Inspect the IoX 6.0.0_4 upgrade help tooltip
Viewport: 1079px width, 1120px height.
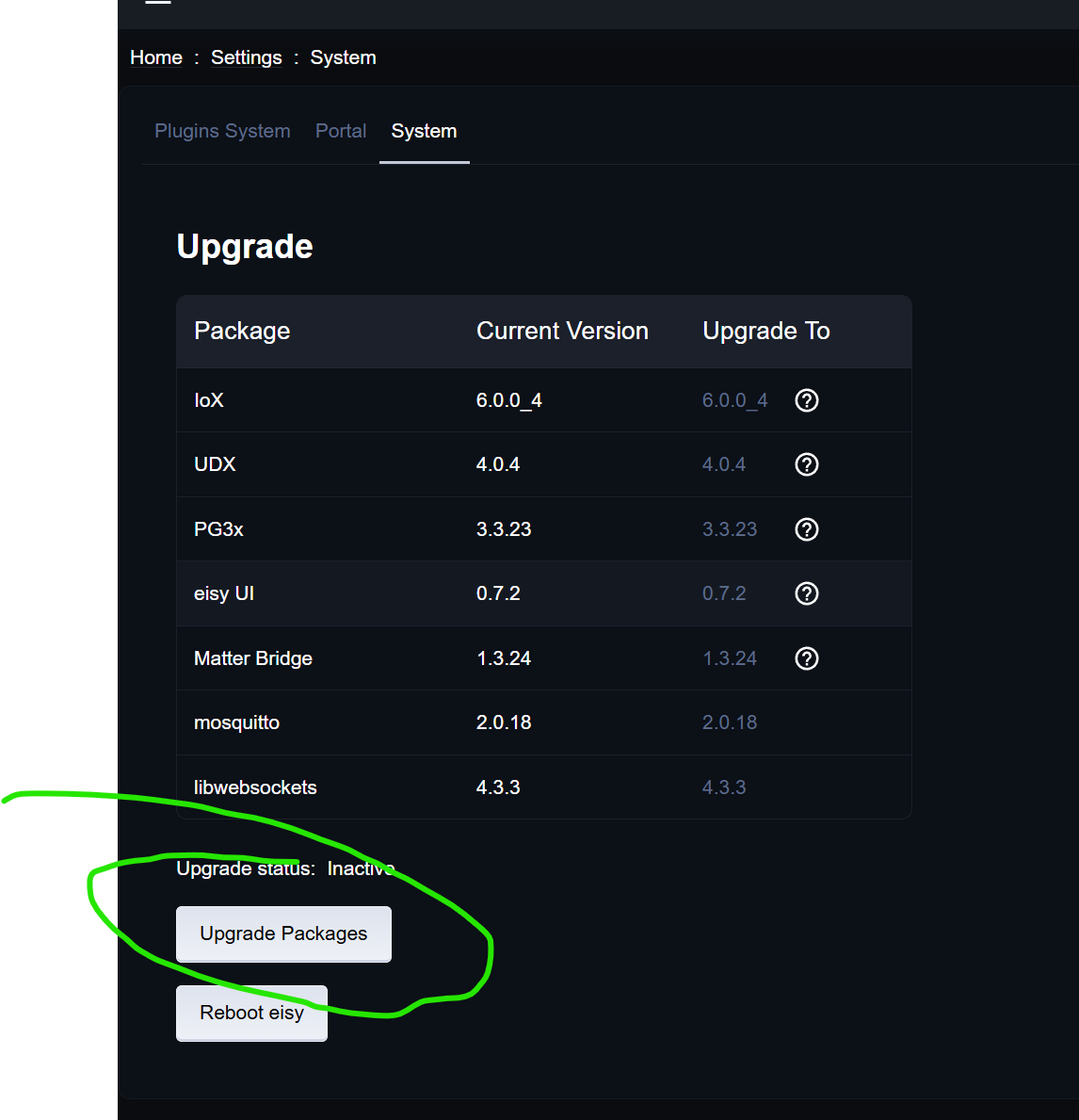tap(806, 399)
